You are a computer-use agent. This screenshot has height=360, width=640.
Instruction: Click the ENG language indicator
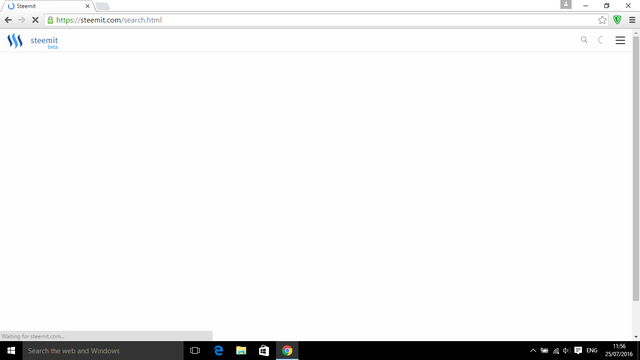[x=592, y=351]
